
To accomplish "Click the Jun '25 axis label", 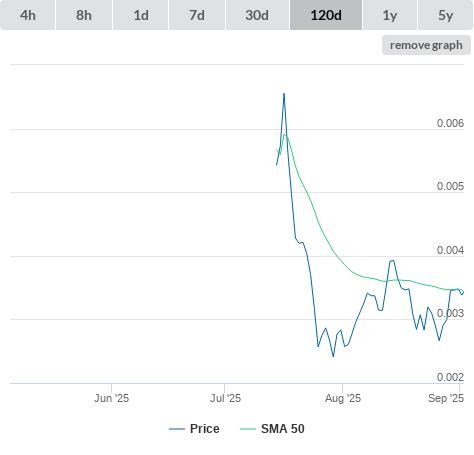I will click(x=111, y=398).
